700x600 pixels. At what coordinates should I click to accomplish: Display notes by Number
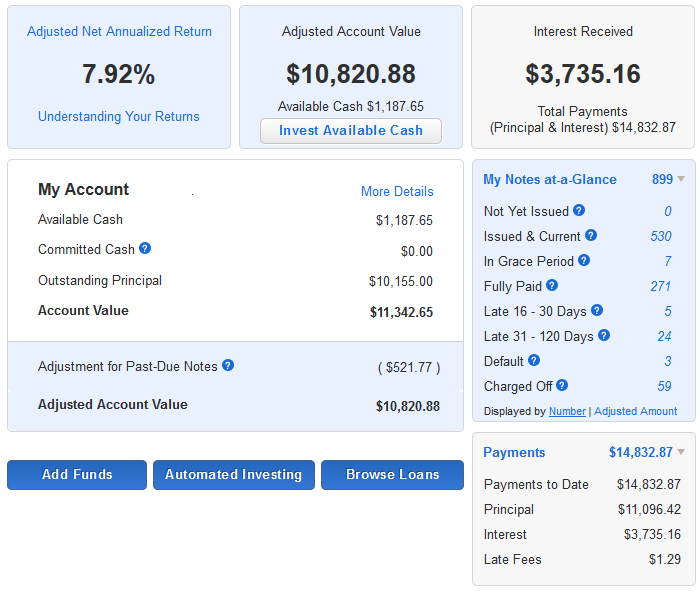(567, 411)
